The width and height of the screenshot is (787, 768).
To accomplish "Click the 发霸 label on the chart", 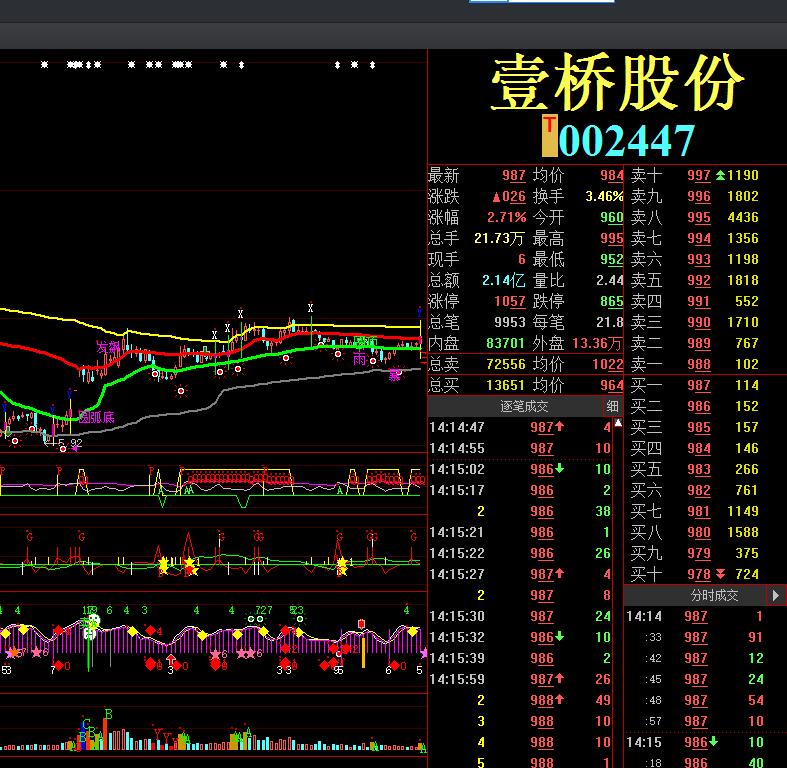I will tap(108, 347).
